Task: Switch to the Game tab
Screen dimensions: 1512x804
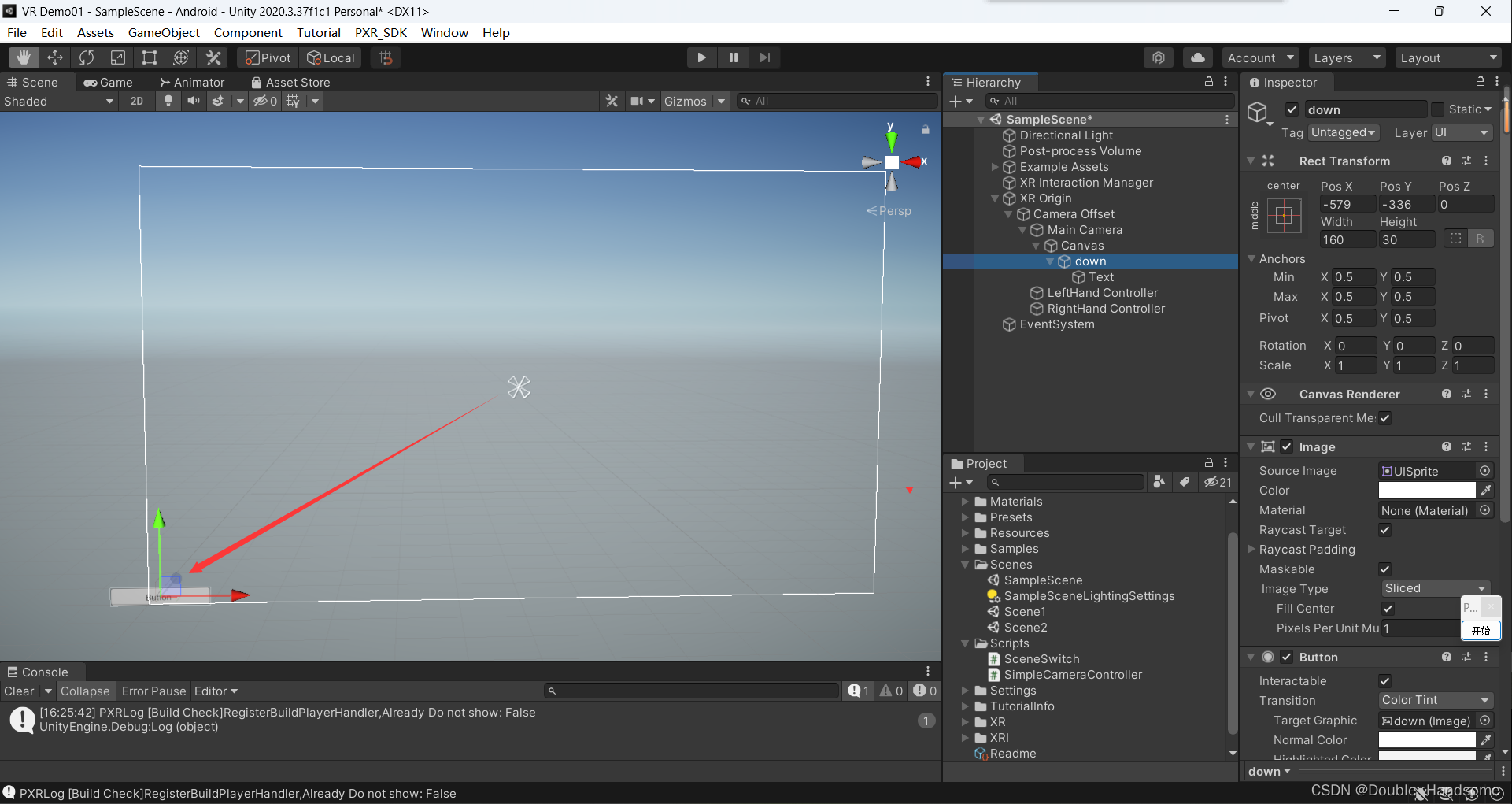Action: [109, 82]
